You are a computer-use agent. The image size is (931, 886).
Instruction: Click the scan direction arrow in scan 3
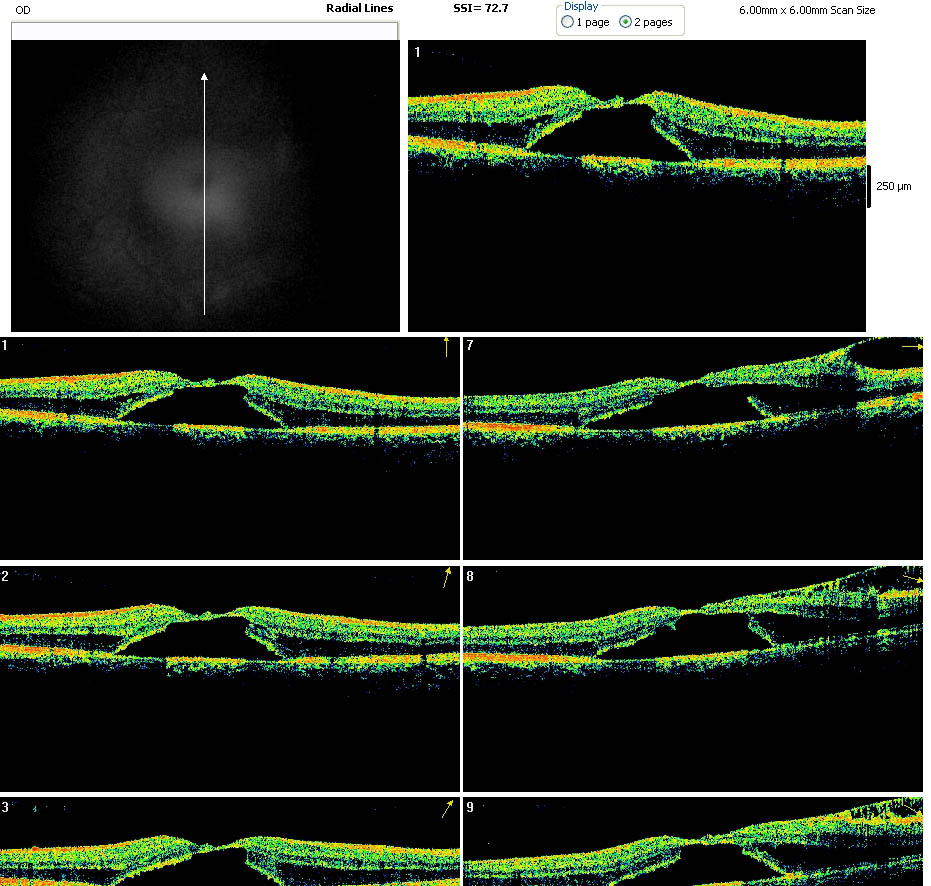pos(448,809)
